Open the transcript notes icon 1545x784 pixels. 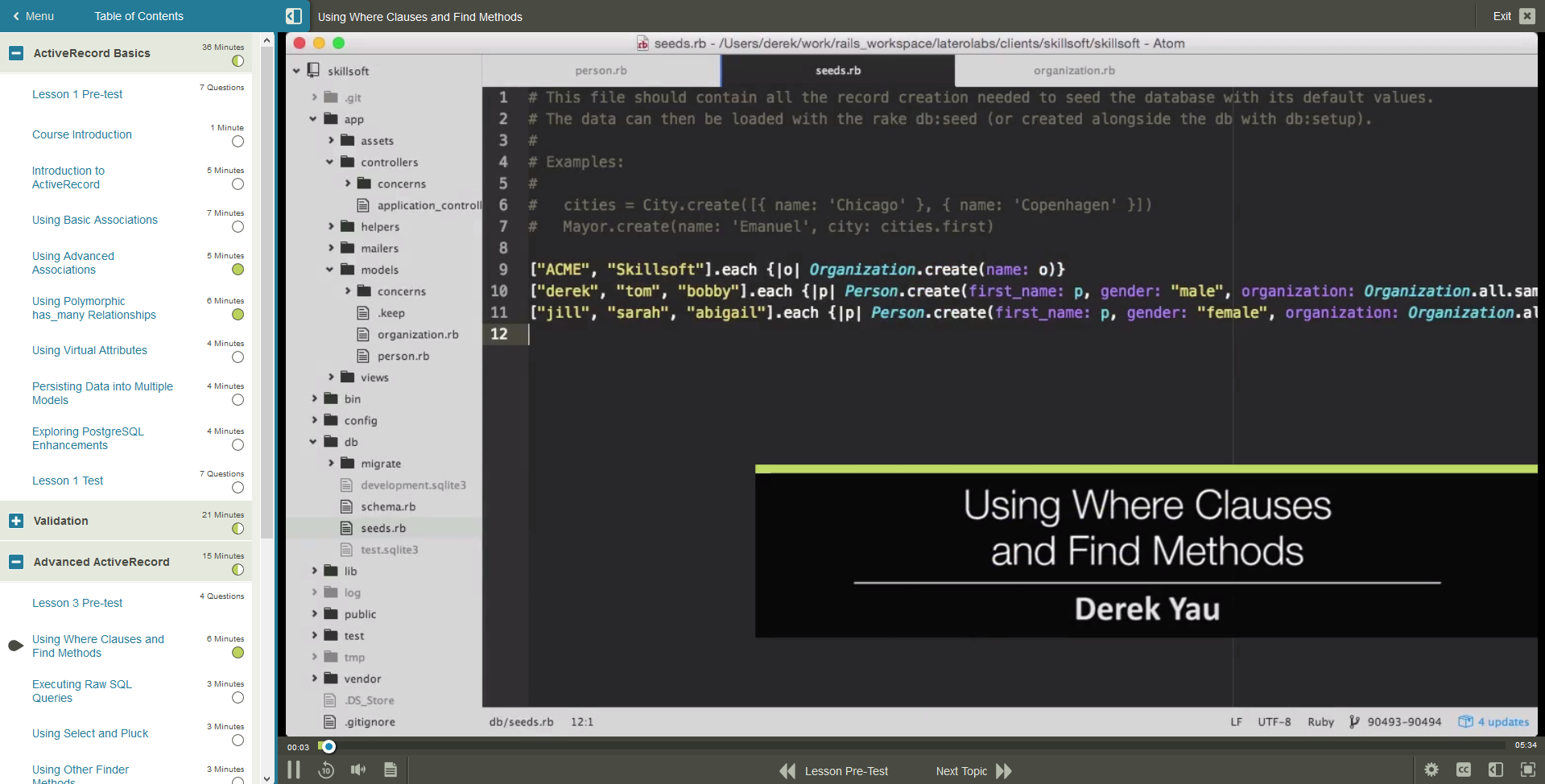tap(390, 770)
